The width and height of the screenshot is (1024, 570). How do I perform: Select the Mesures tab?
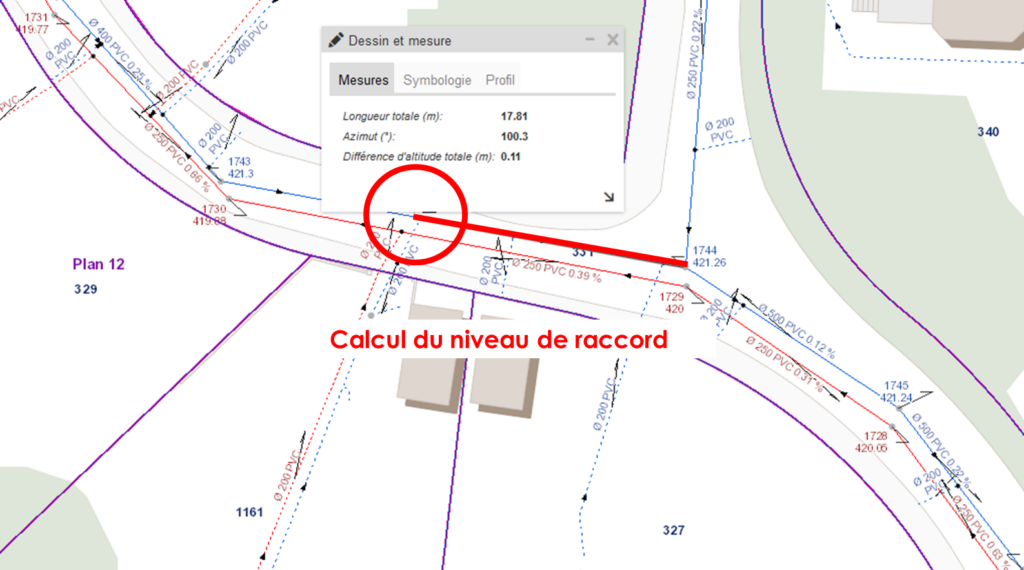(x=363, y=80)
